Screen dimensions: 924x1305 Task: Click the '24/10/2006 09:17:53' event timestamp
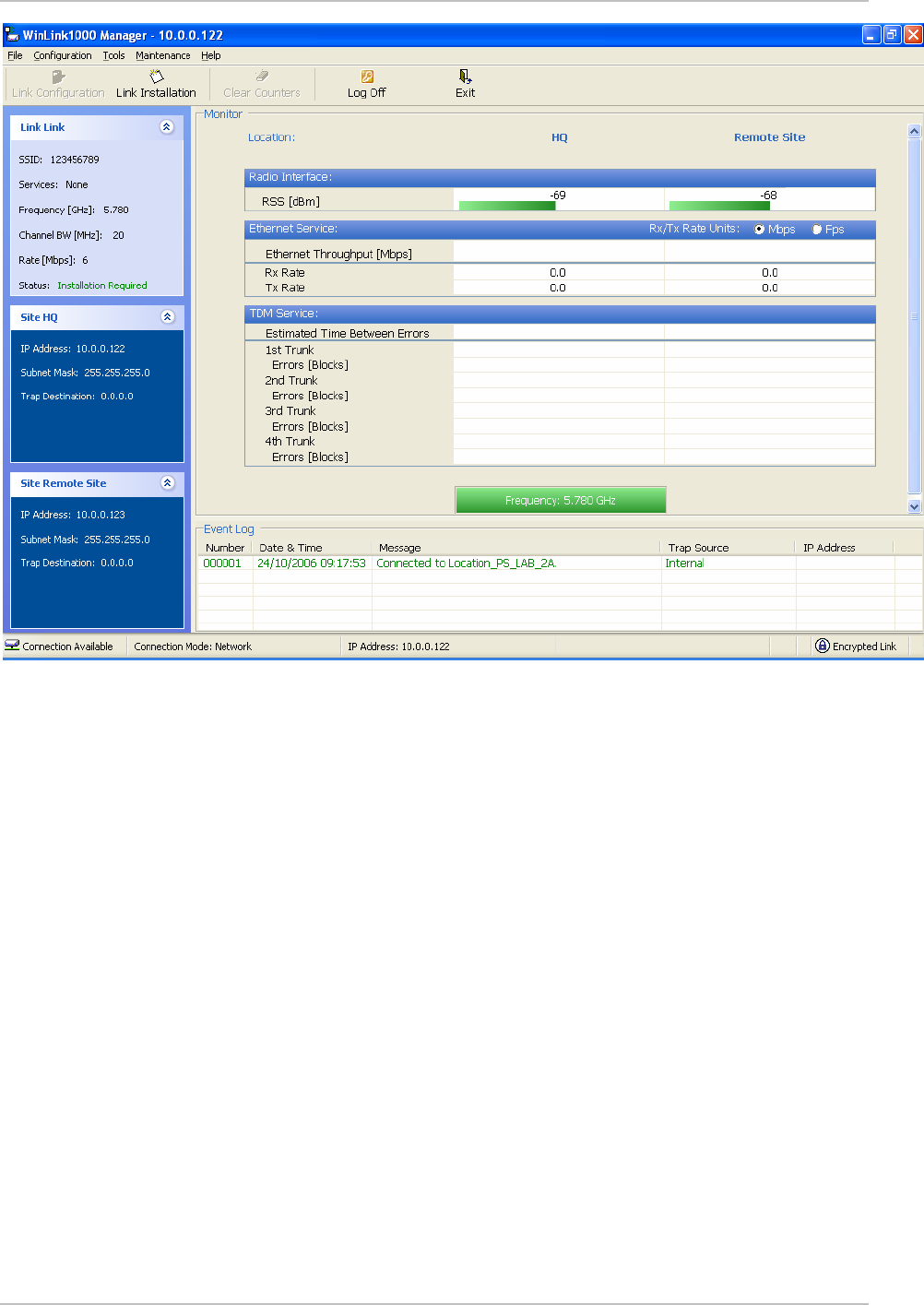click(x=312, y=564)
